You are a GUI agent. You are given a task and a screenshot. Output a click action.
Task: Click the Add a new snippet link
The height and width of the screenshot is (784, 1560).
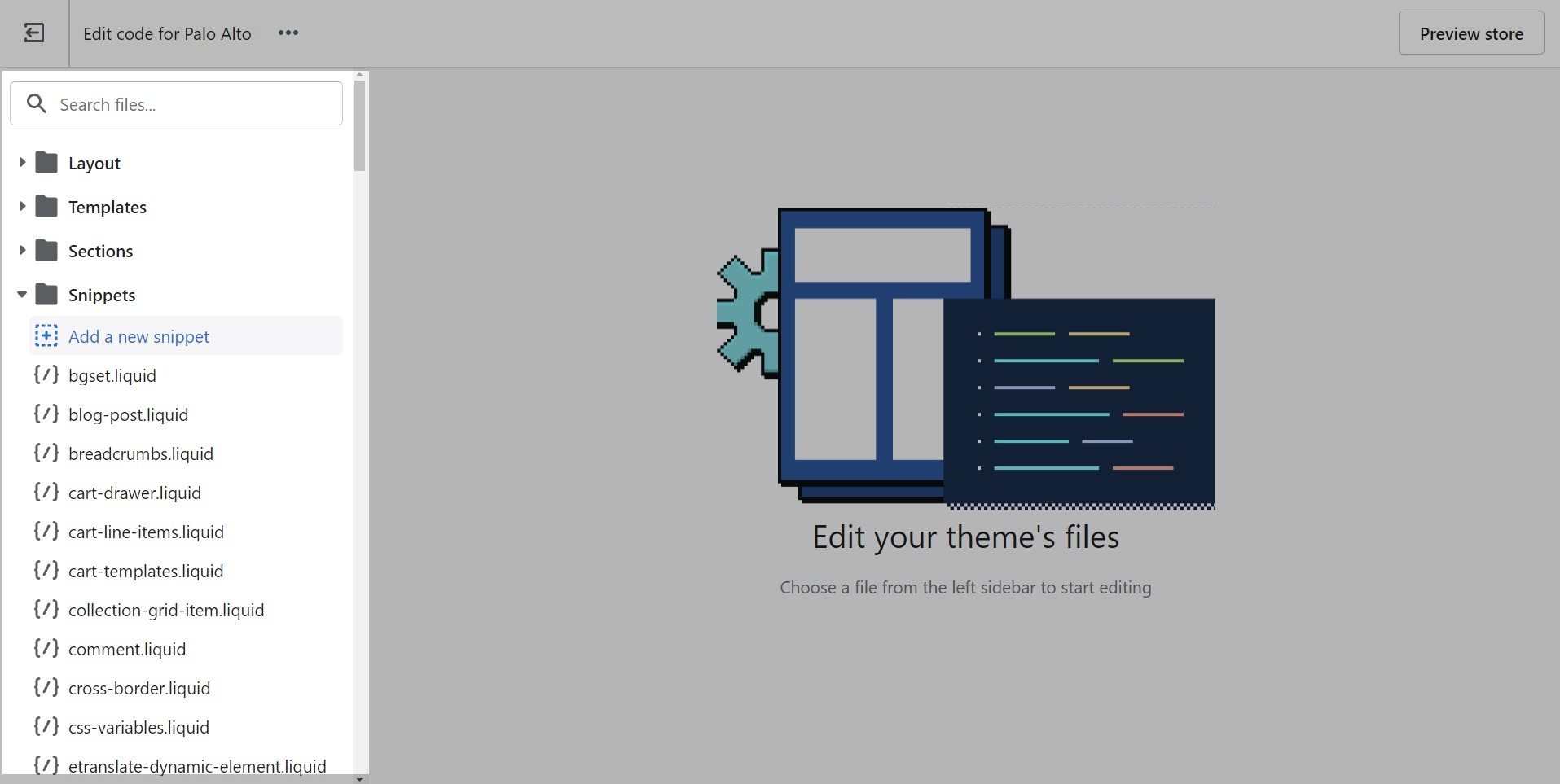point(138,336)
